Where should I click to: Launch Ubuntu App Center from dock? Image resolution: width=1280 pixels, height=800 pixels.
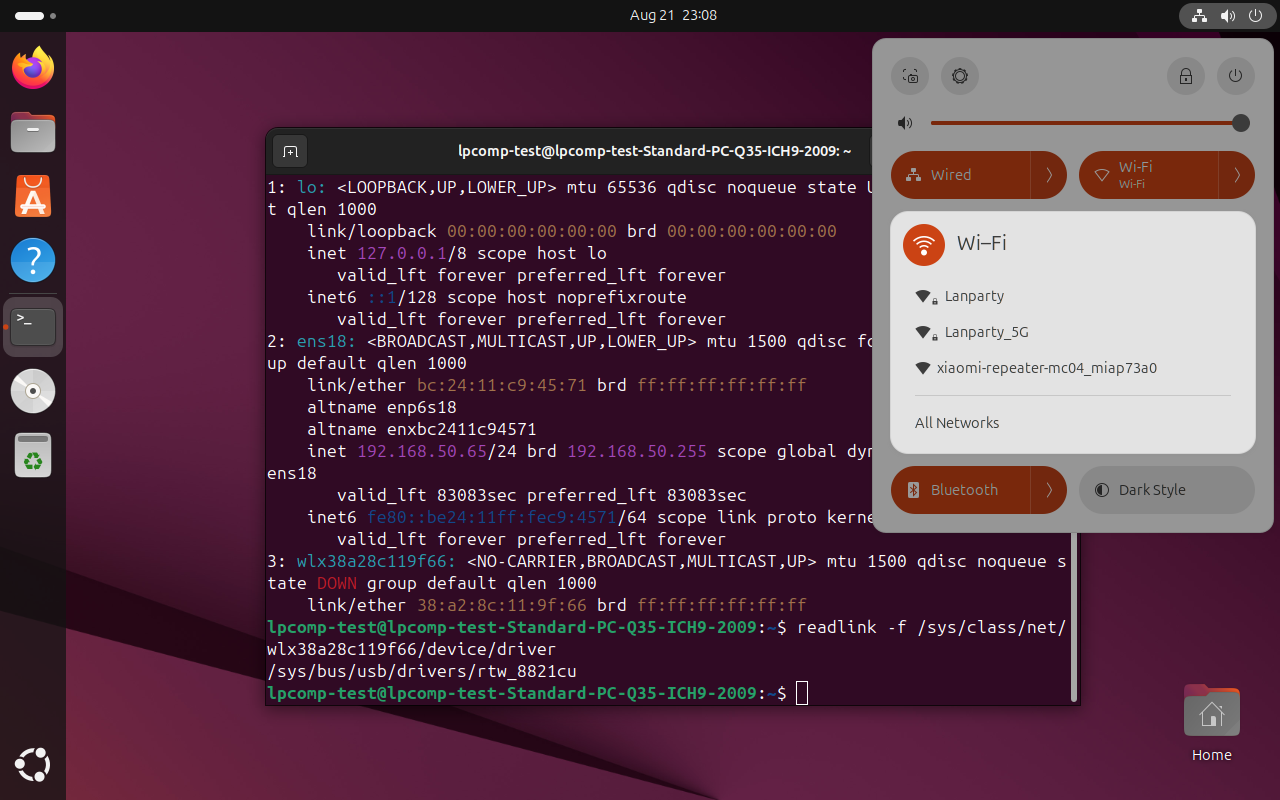33,196
